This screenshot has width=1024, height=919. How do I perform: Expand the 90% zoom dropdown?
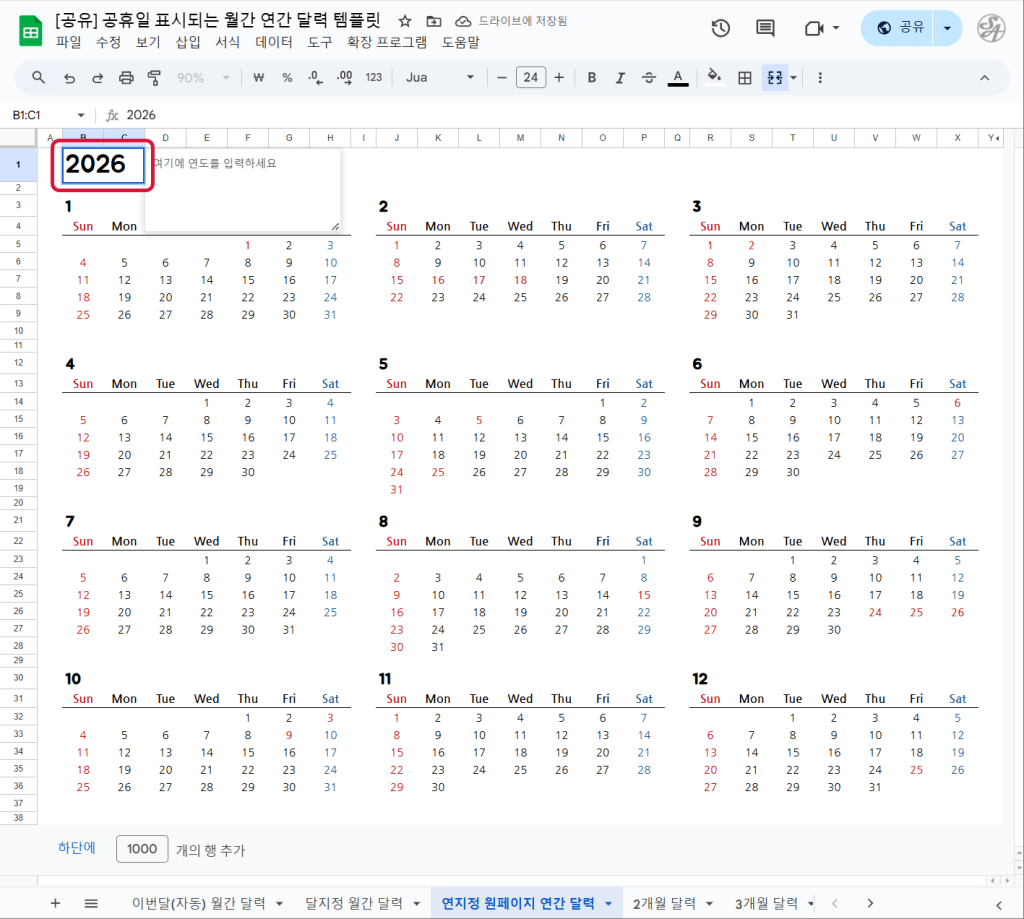coord(203,78)
